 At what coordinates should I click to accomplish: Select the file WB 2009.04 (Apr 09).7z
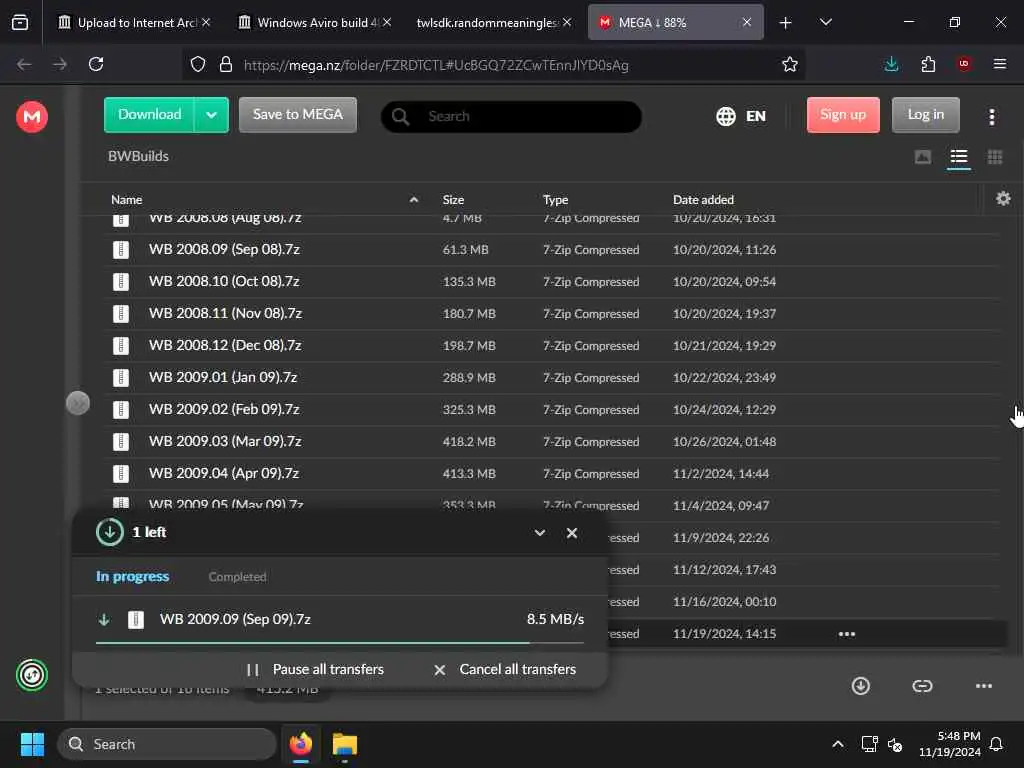[552, 473]
